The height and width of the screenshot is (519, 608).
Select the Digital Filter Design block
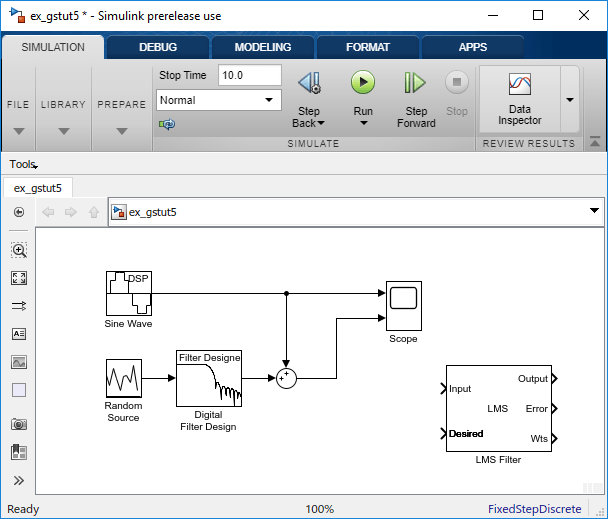coord(209,379)
